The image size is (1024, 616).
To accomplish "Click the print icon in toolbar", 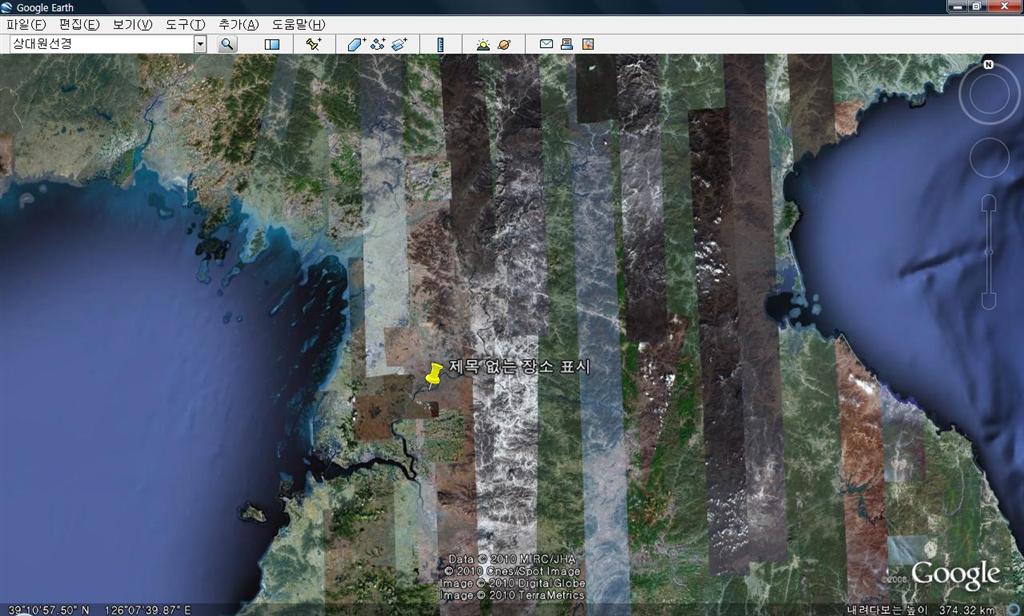I will pos(567,44).
